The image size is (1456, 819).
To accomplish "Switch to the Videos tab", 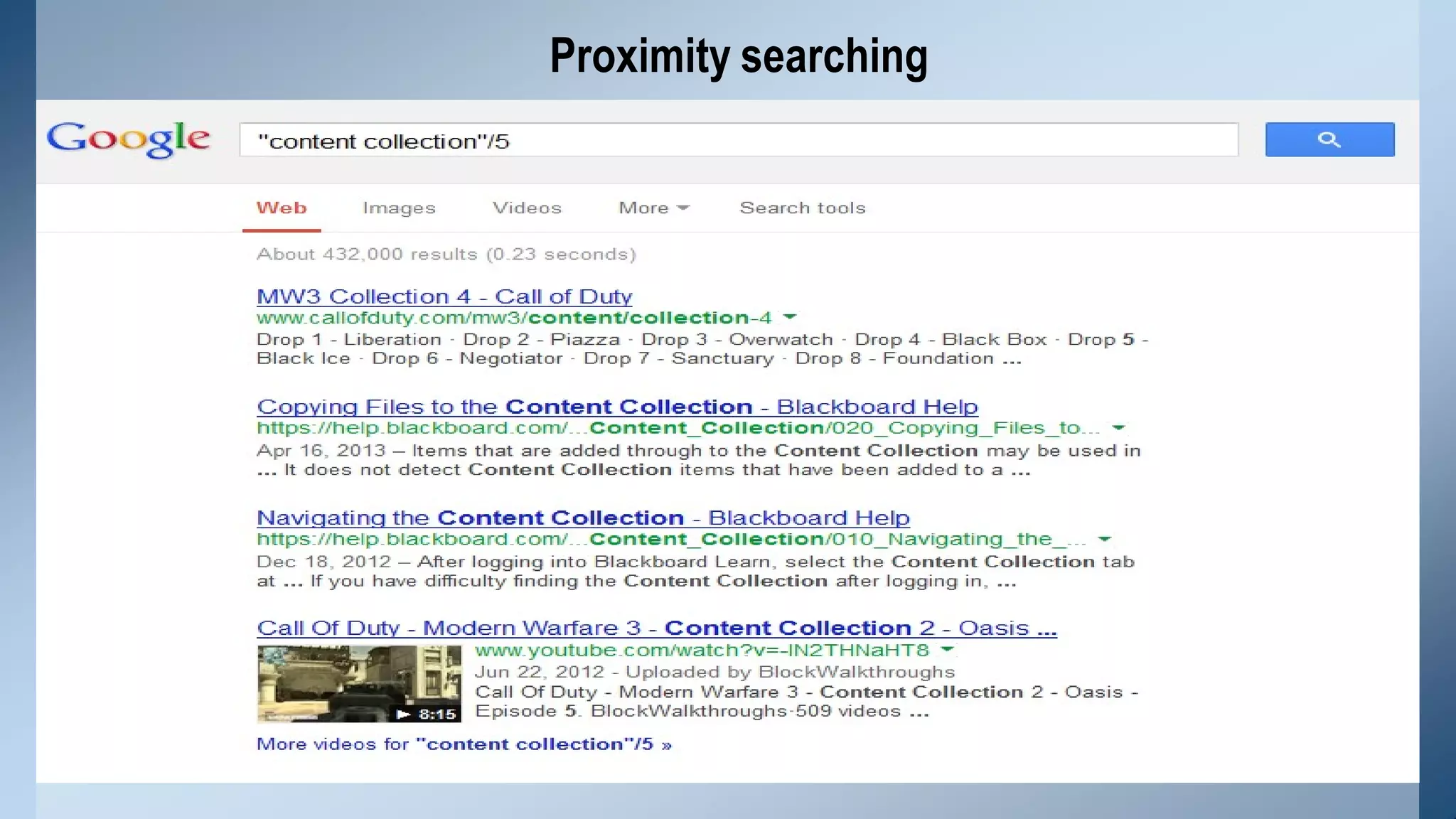I will click(x=527, y=208).
